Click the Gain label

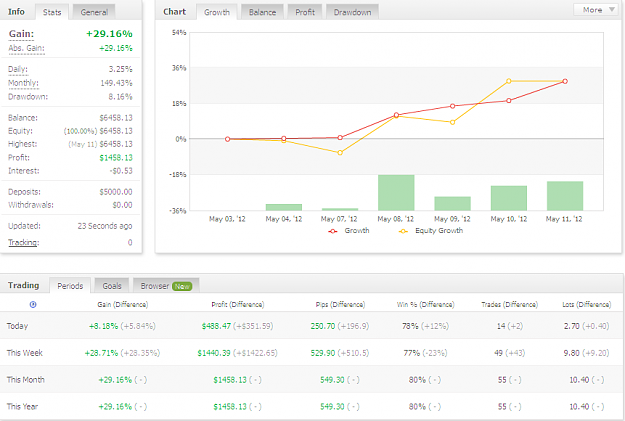point(22,34)
